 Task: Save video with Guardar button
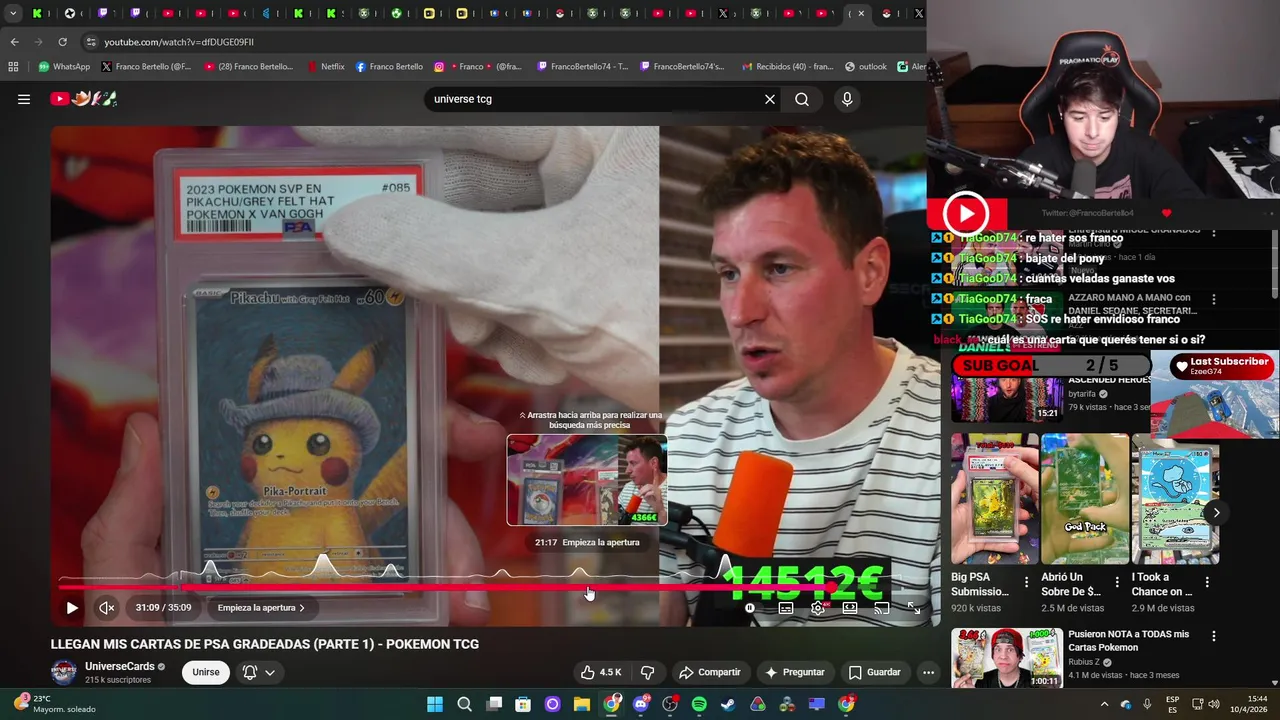click(x=875, y=672)
